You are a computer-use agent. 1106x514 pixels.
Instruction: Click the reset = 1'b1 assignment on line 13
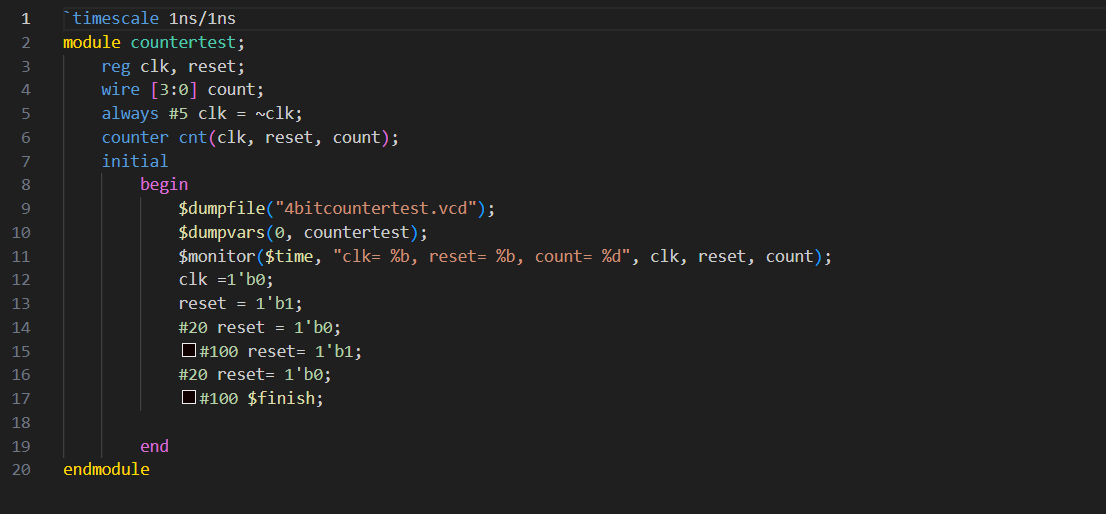pyautogui.click(x=241, y=304)
